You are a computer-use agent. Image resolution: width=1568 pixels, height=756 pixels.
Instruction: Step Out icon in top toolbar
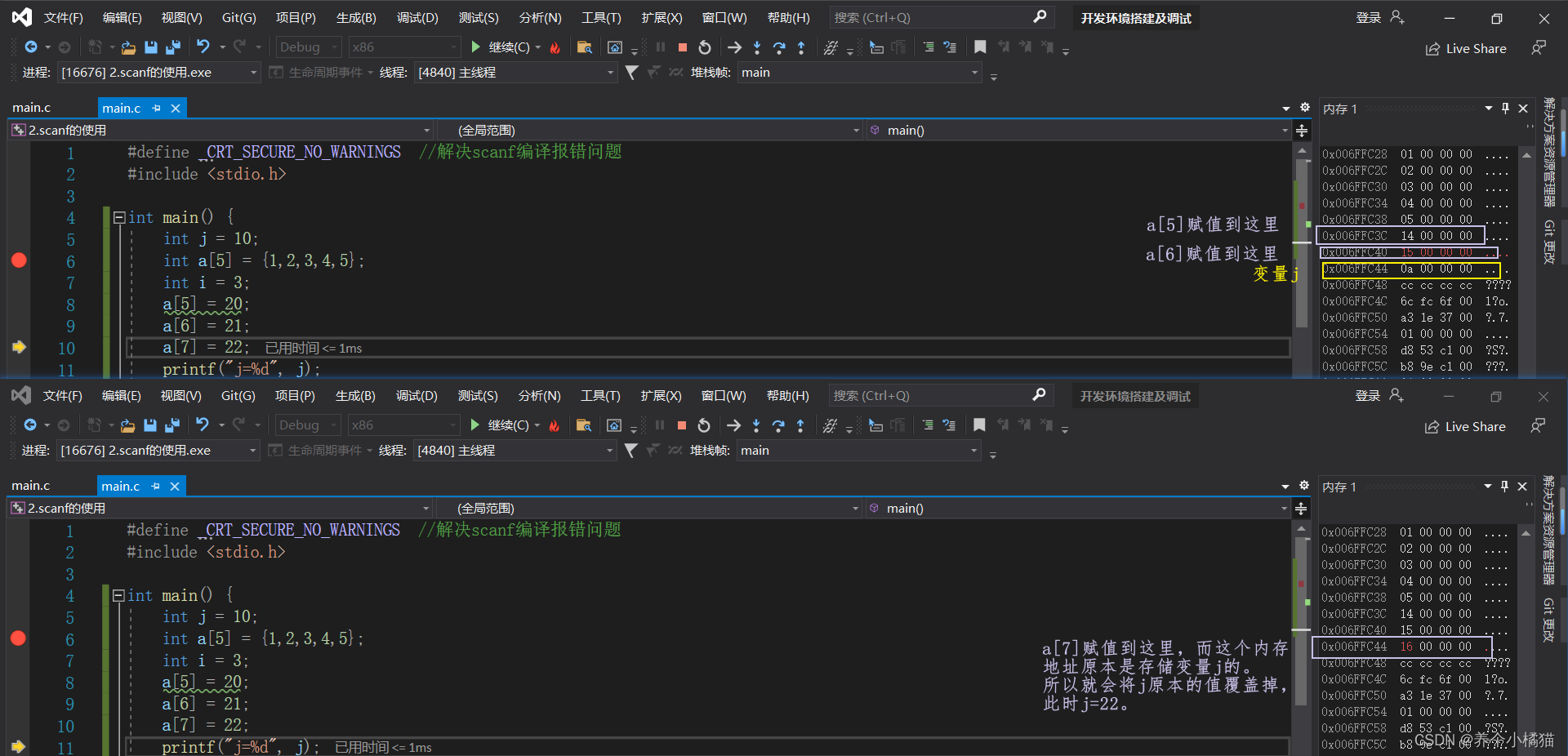pos(801,47)
